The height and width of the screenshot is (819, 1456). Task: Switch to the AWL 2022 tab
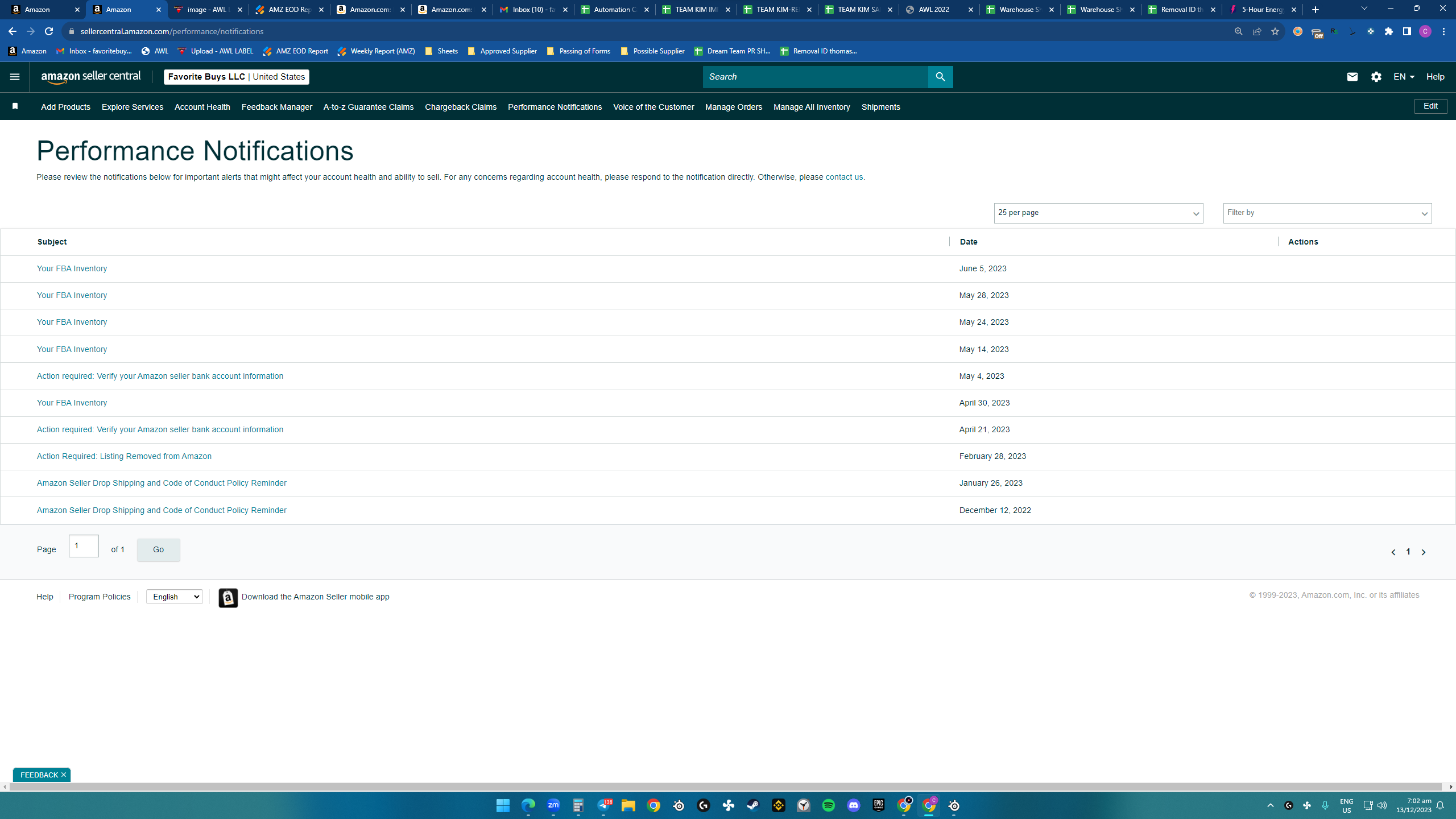[x=939, y=10]
